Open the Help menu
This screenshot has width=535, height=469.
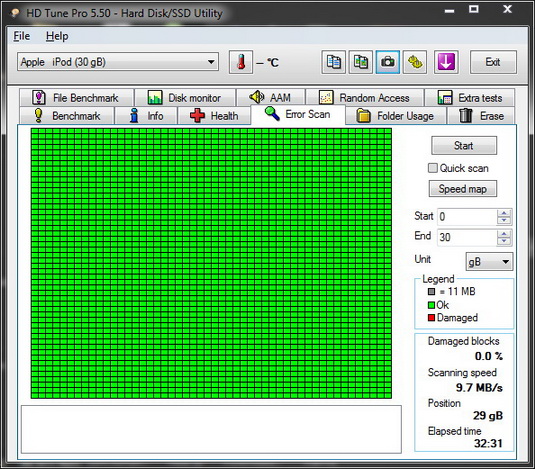click(57, 36)
